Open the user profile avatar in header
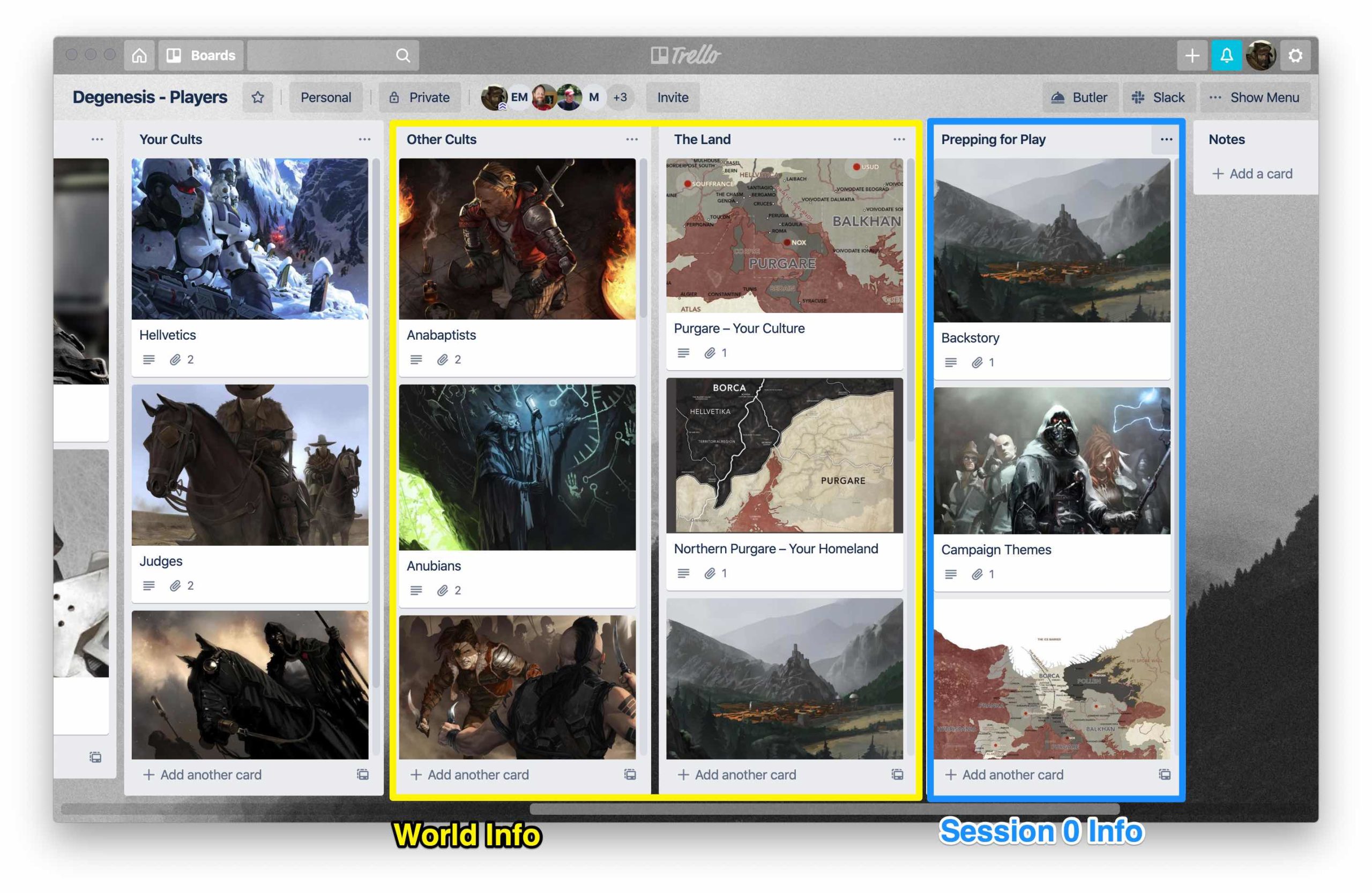 pos(1261,55)
